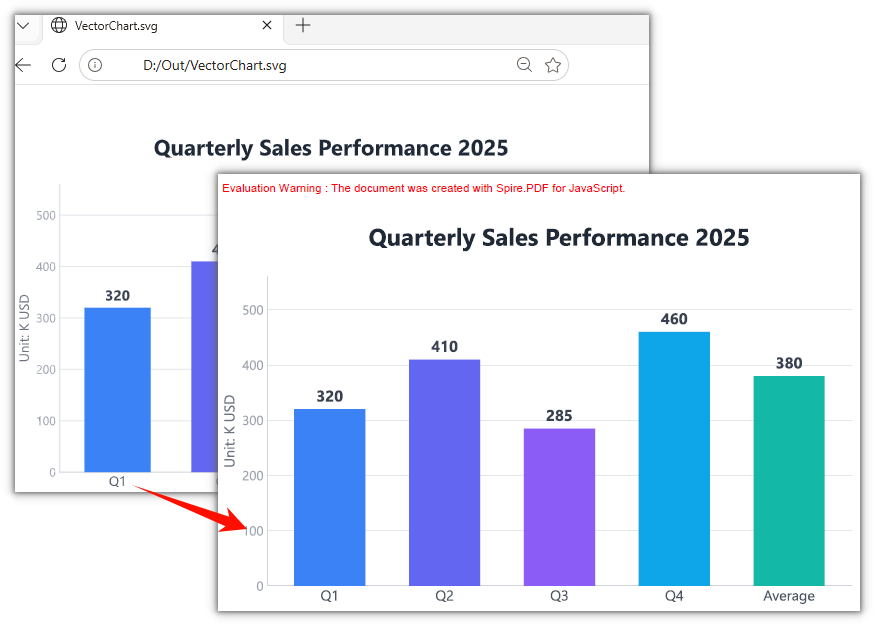Go back with the browser back arrow
This screenshot has height=624, width=875.
tap(23, 65)
